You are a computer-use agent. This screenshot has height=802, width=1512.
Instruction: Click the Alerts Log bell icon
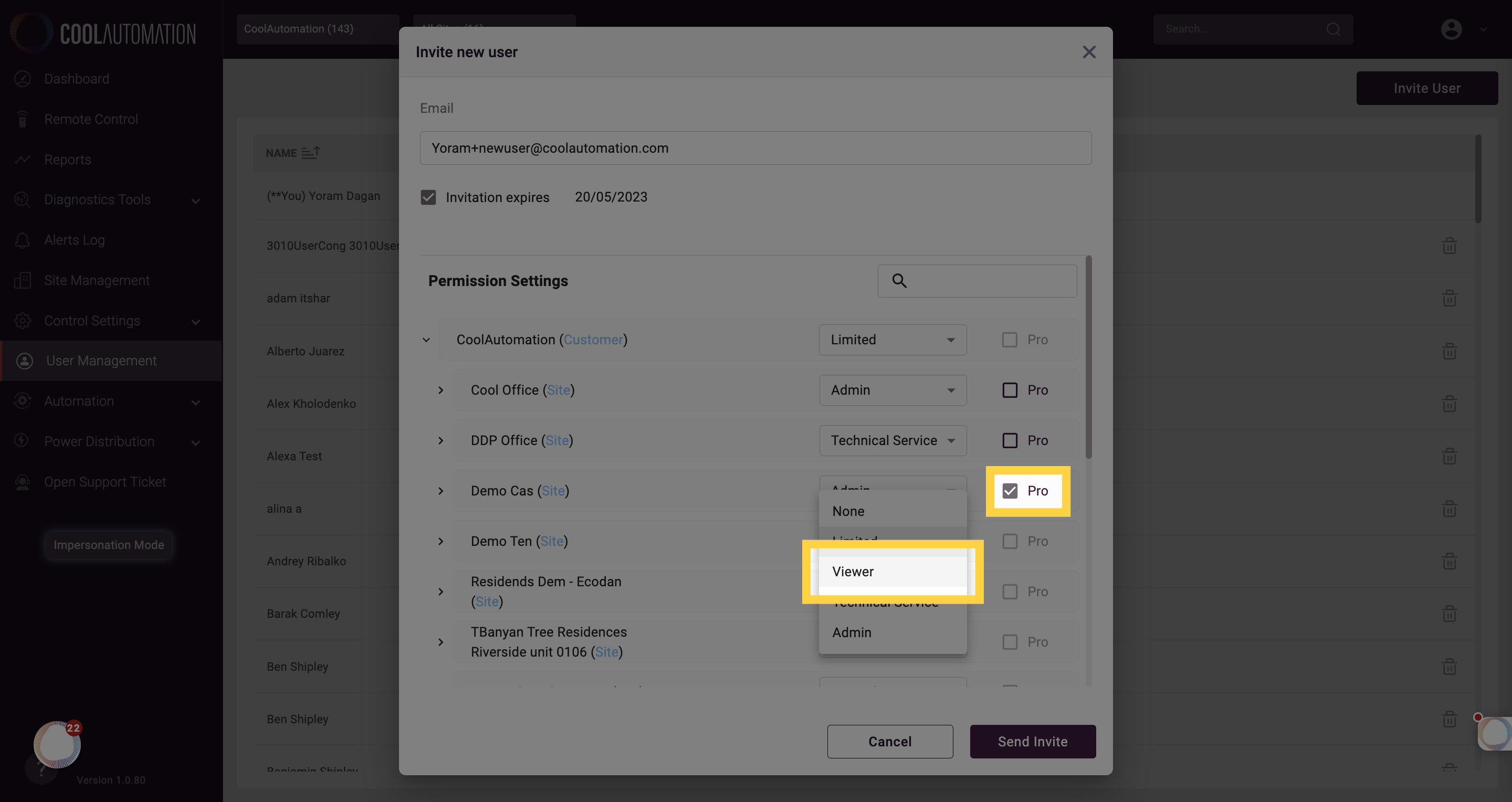(x=22, y=240)
